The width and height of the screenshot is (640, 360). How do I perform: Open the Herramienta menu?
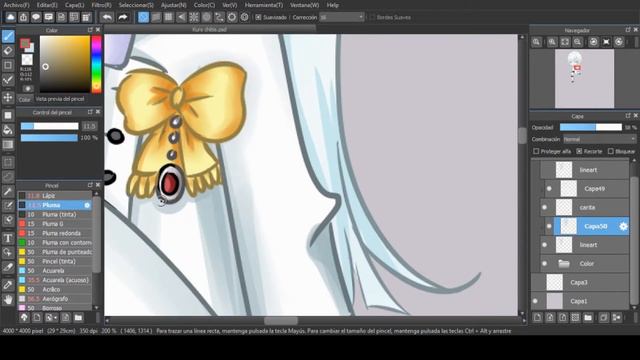pos(264,5)
